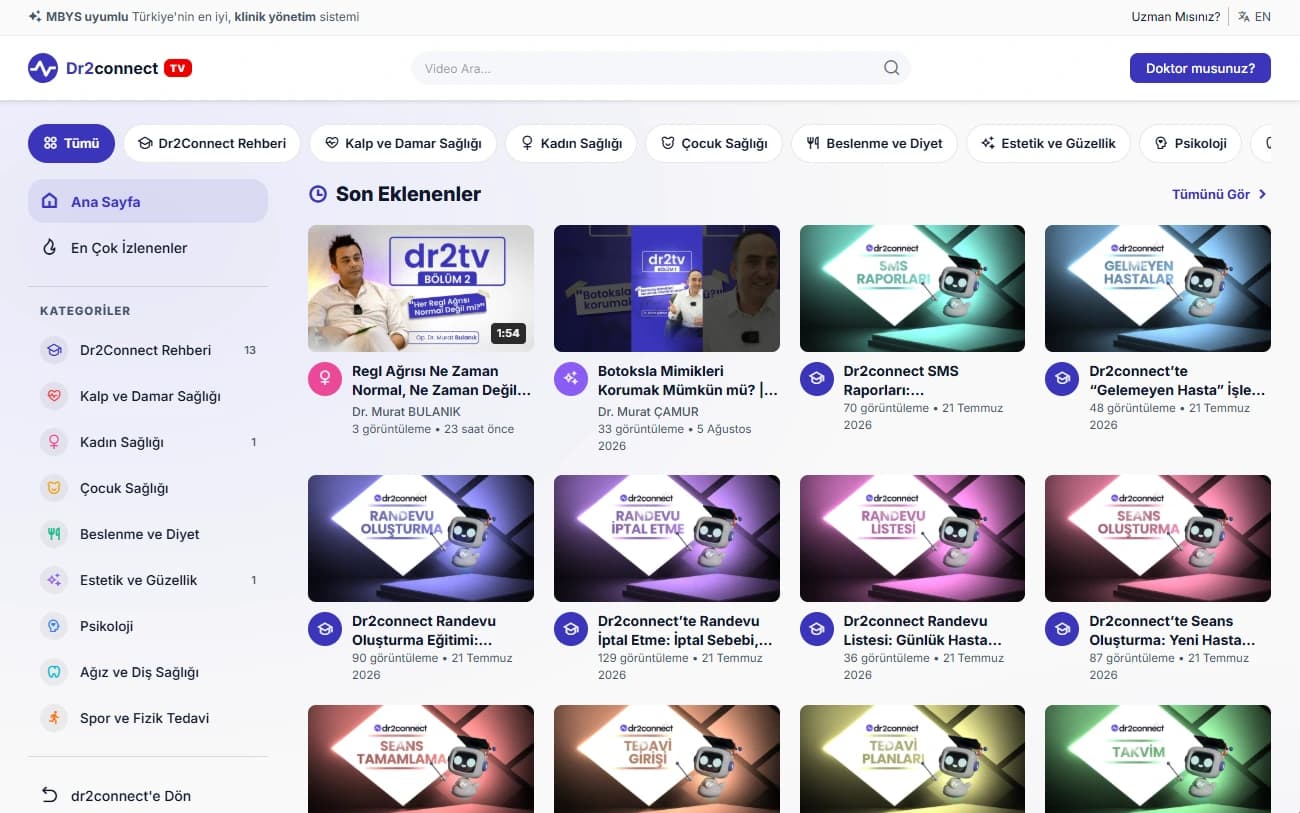Focus the Video Ara search field
1300x813 pixels.
[x=661, y=68]
